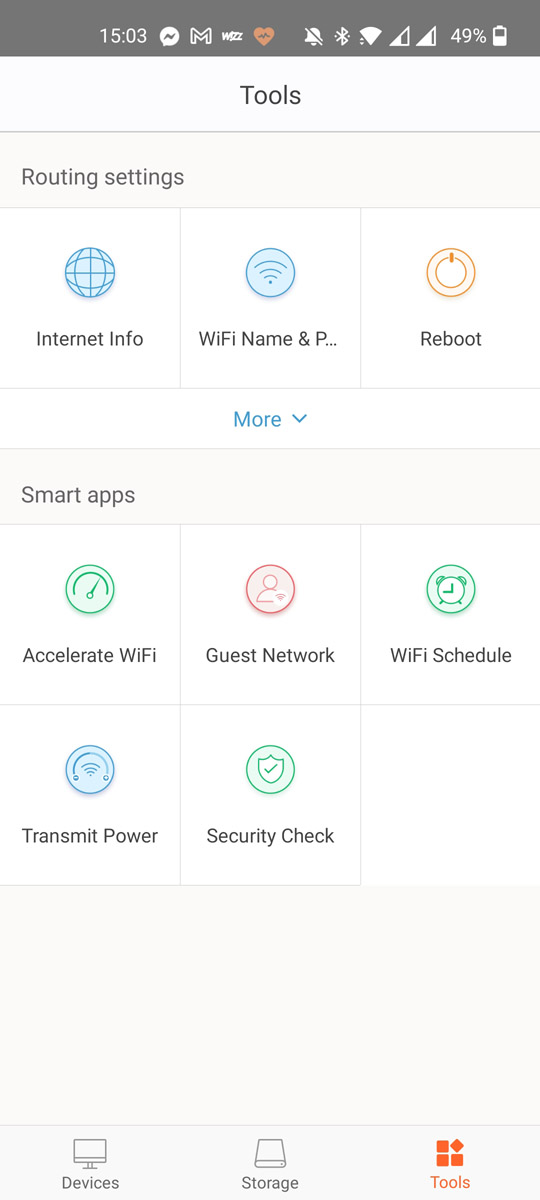
Task: Click the chevron next to More
Action: point(299,419)
